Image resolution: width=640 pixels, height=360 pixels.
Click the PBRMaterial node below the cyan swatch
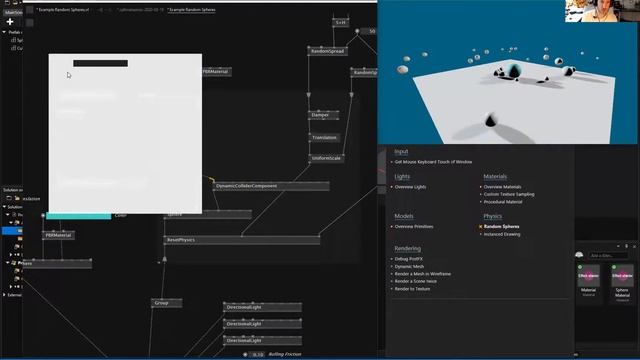(58, 235)
